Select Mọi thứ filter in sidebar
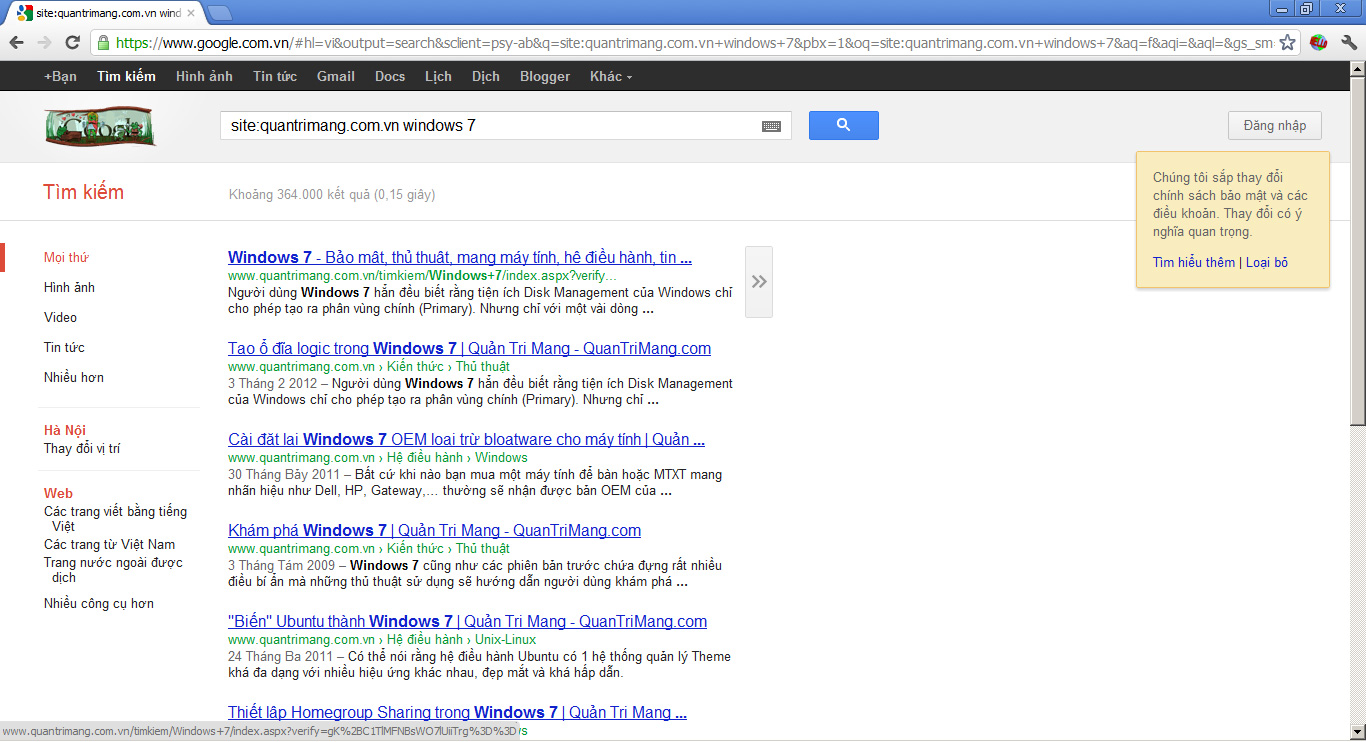Viewport: 1366px width, 742px height. 66,257
